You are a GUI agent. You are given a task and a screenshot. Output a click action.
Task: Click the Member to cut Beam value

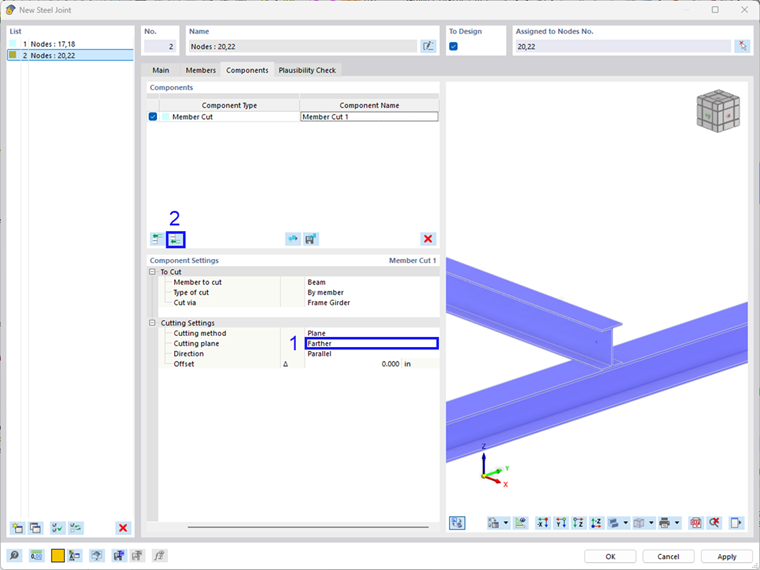tap(372, 282)
